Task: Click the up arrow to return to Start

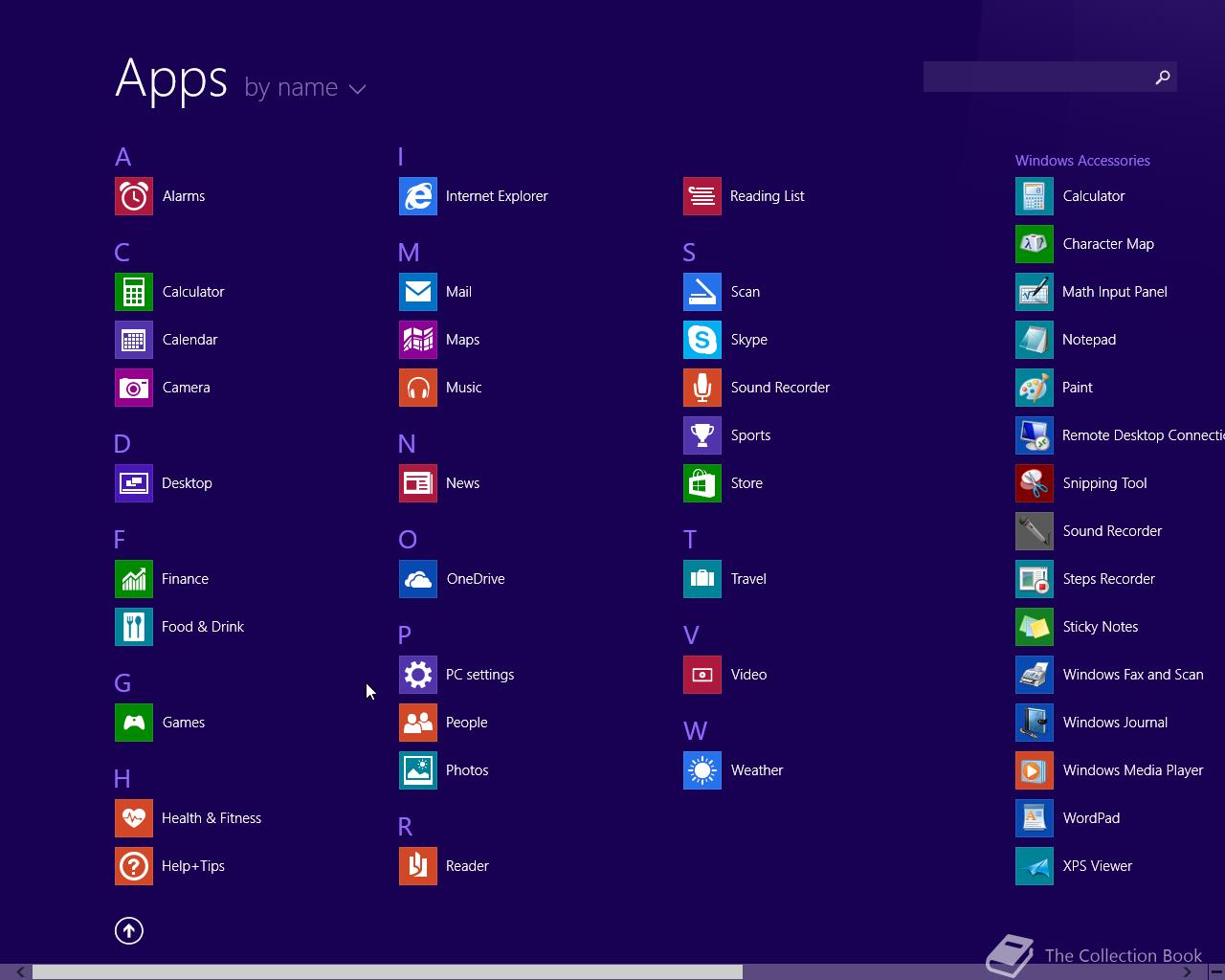Action: click(129, 930)
